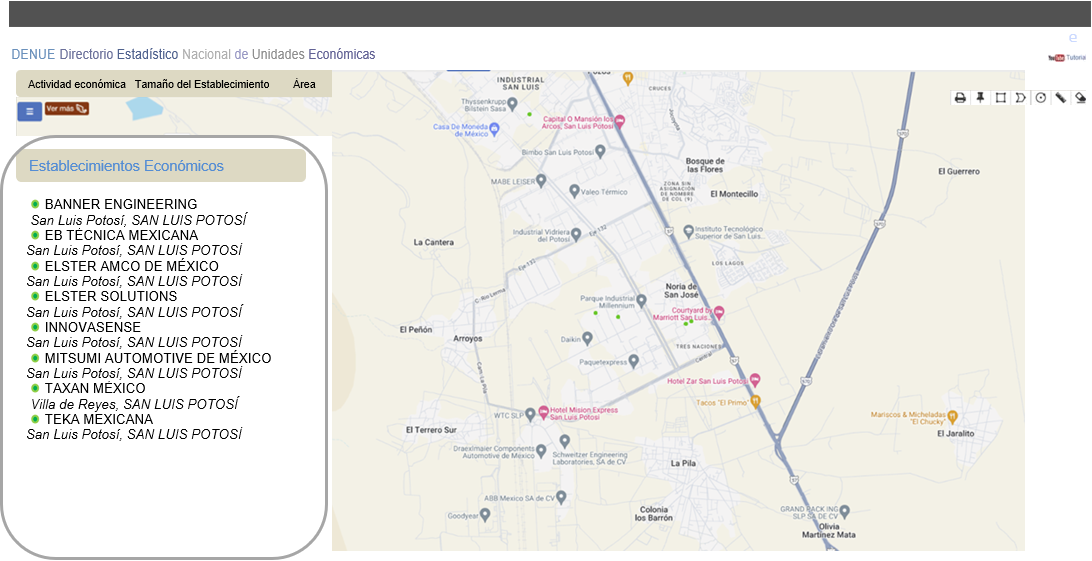
Task: Click the Tacos El Primo restaurant pin
Action: [755, 401]
